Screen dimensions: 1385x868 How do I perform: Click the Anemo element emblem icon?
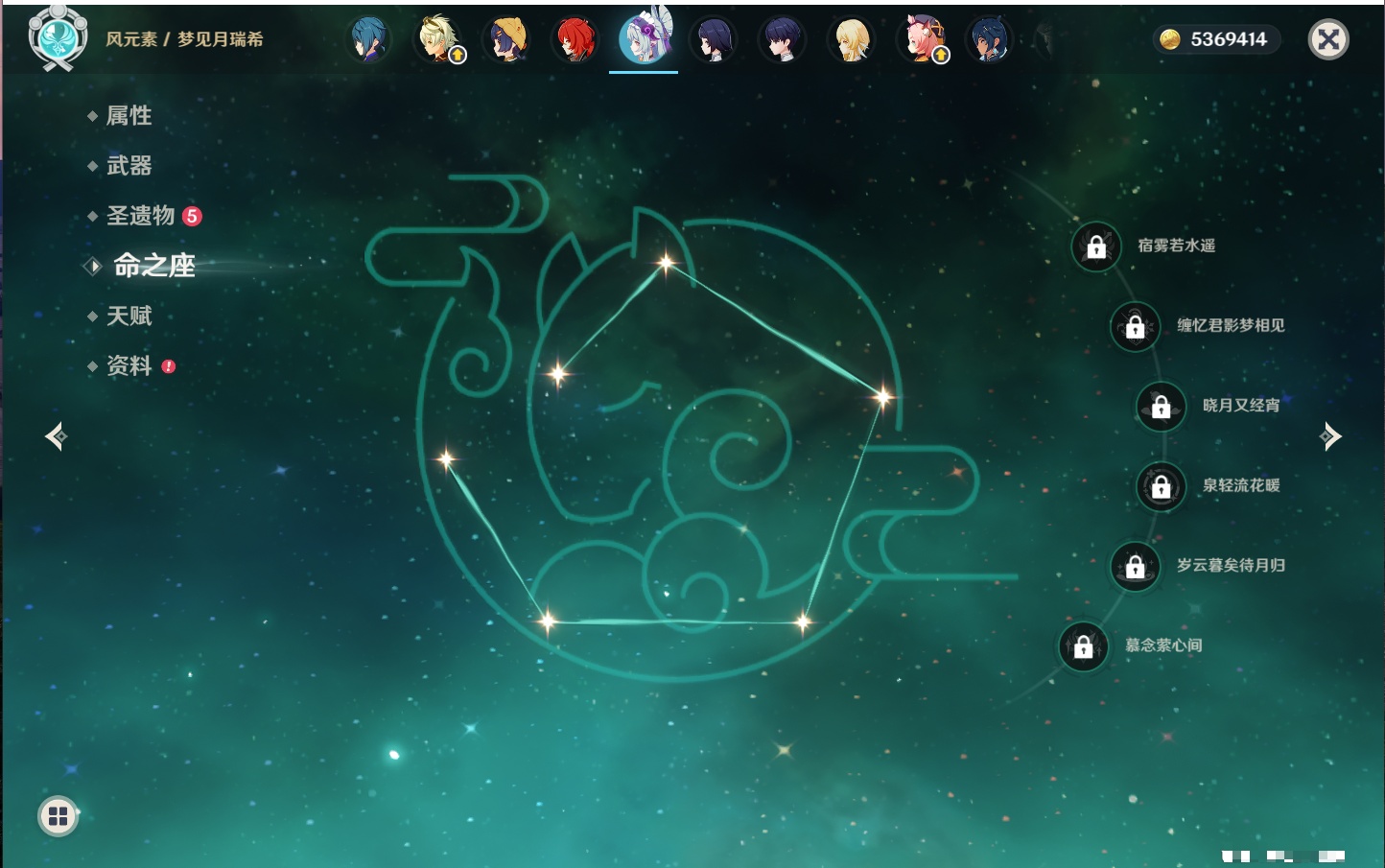coord(58,38)
